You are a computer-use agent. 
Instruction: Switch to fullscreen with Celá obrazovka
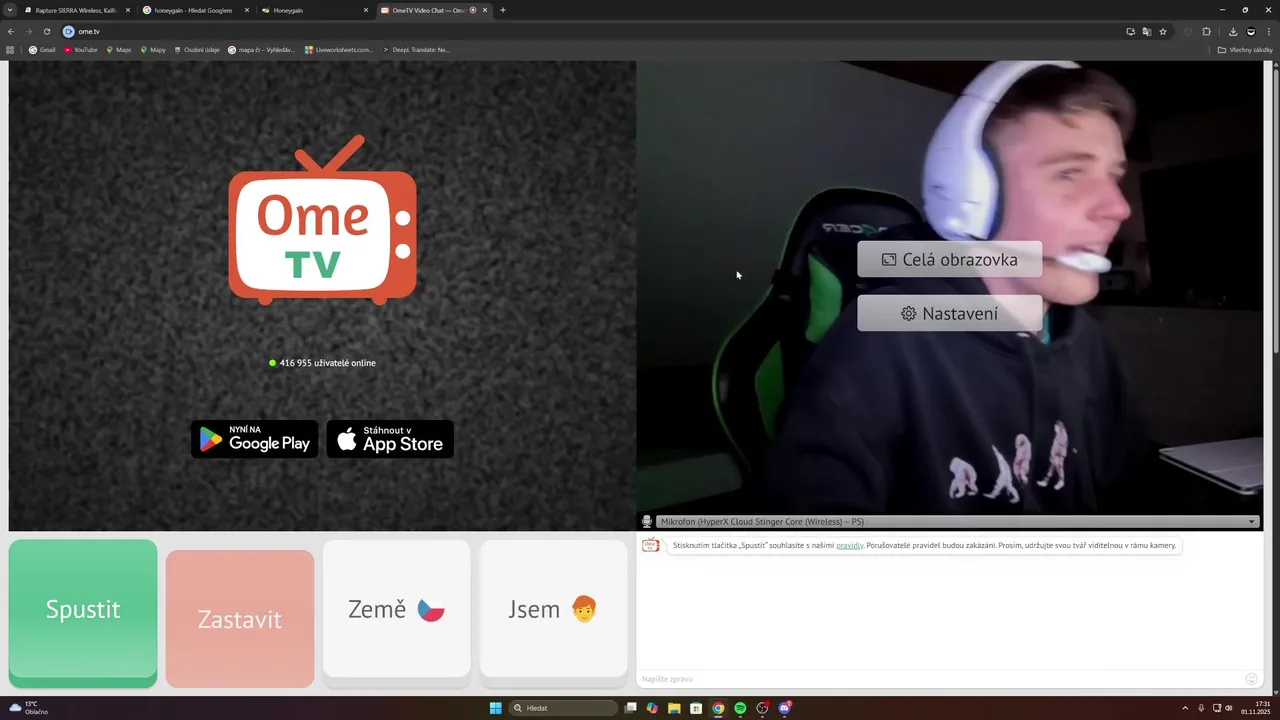point(950,259)
